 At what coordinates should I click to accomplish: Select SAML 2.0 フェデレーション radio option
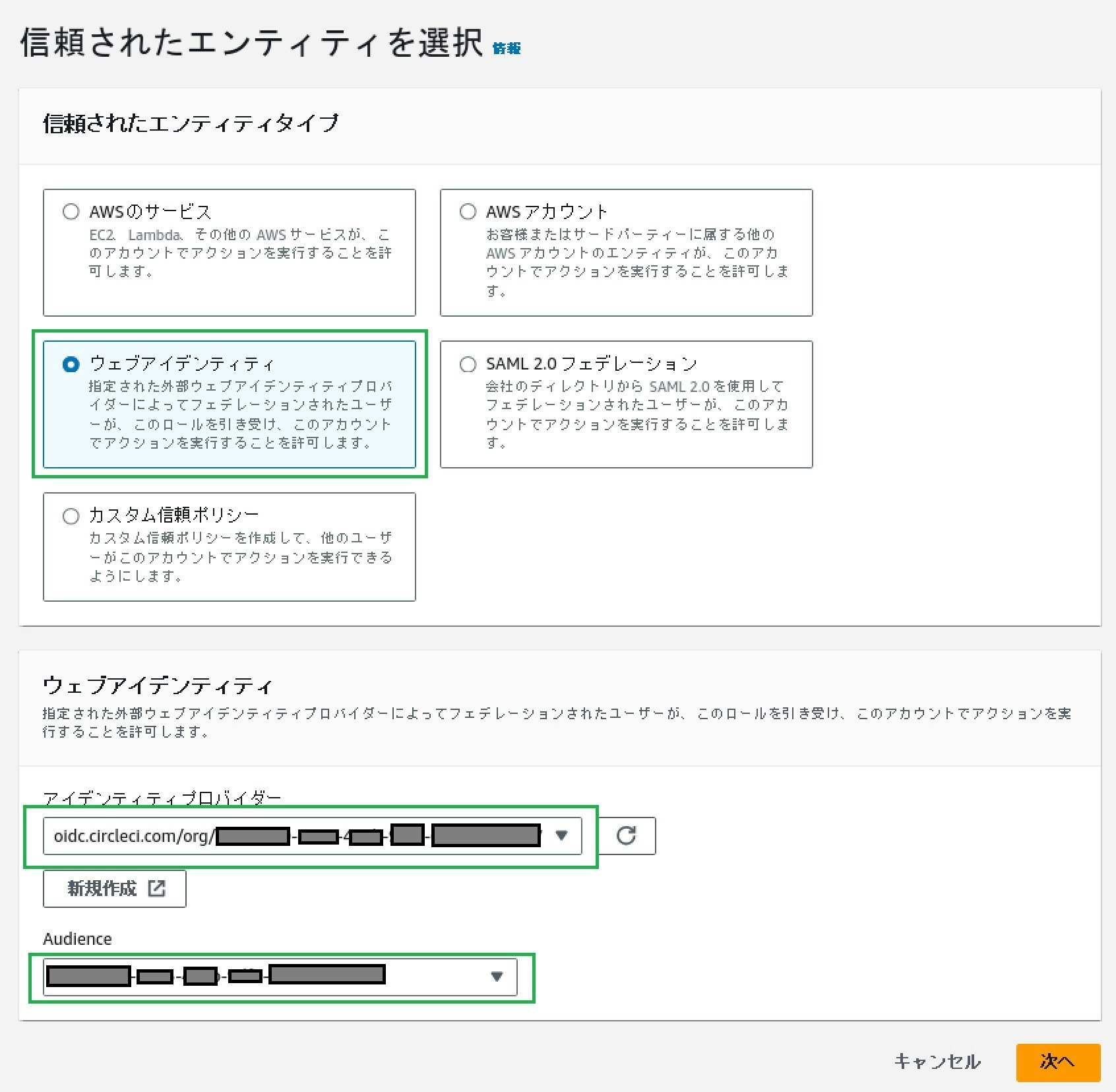pyautogui.click(x=468, y=364)
